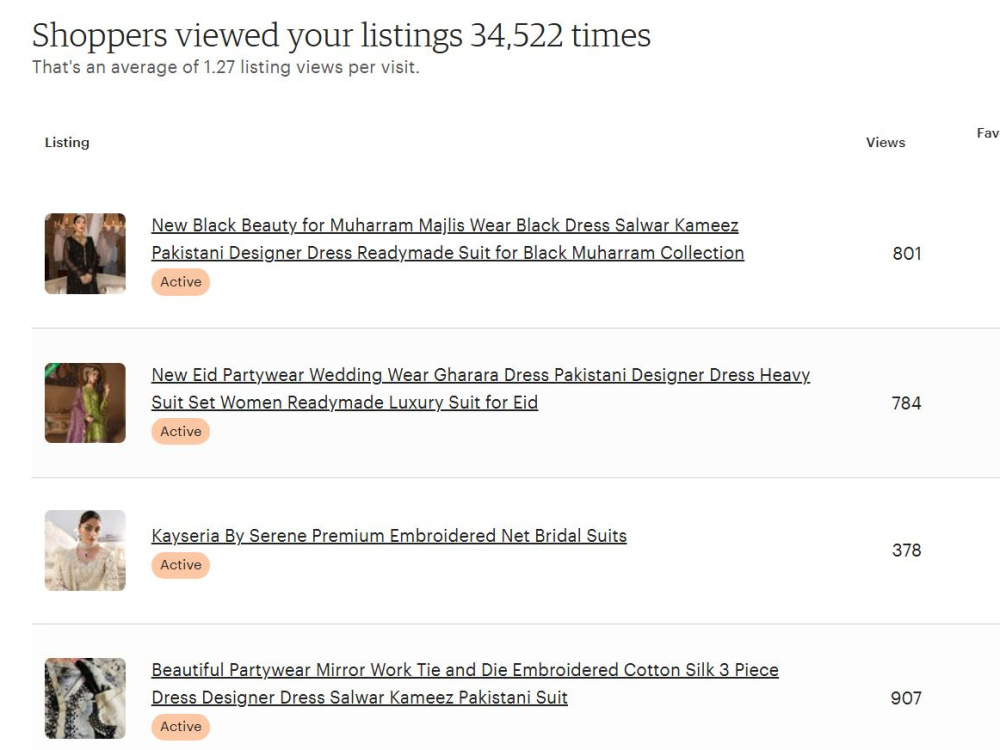Open the green Gharara dress thumbnail
The image size is (1000, 750).
point(85,403)
